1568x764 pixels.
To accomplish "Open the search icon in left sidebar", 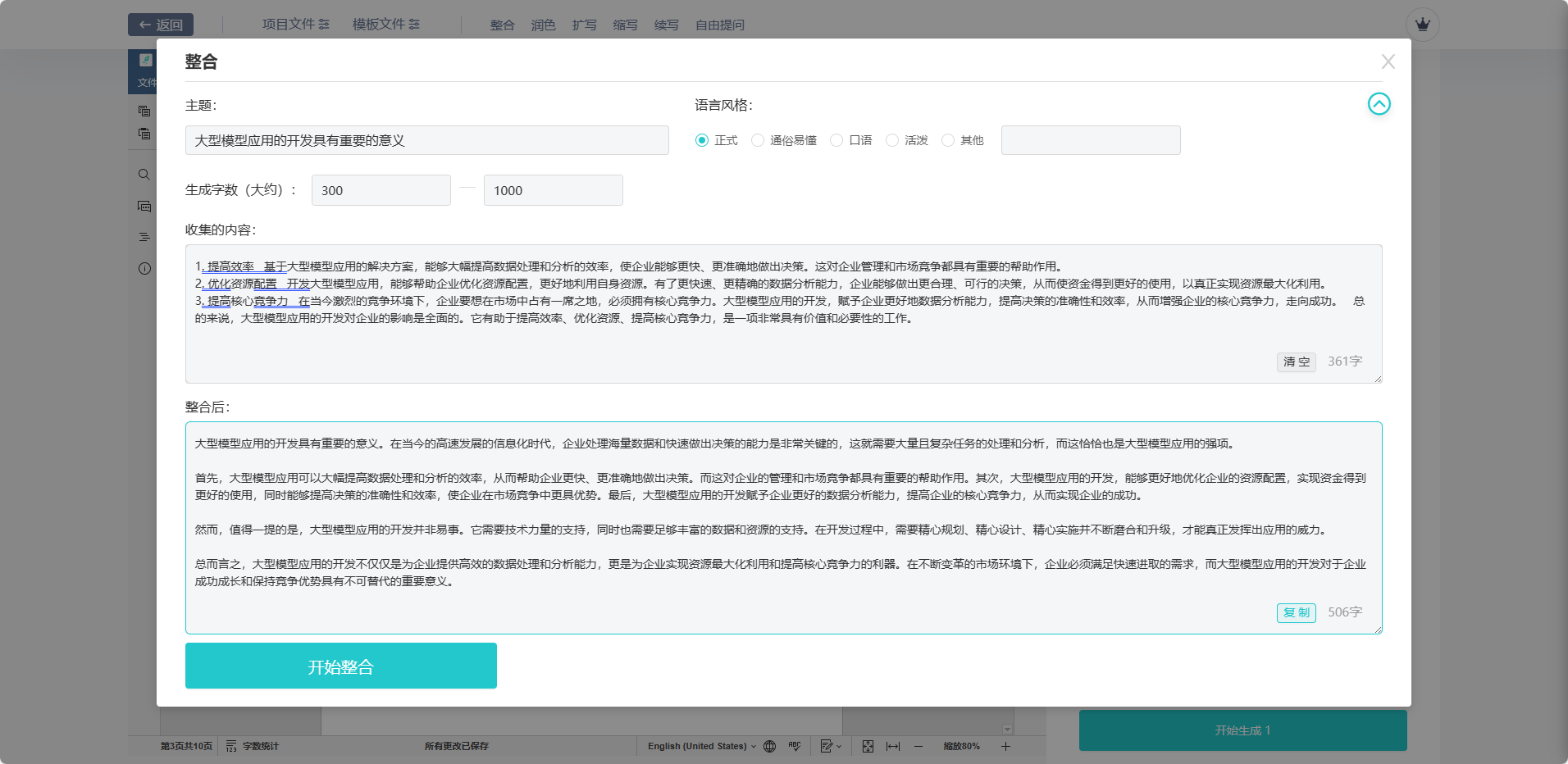I will pos(144,175).
